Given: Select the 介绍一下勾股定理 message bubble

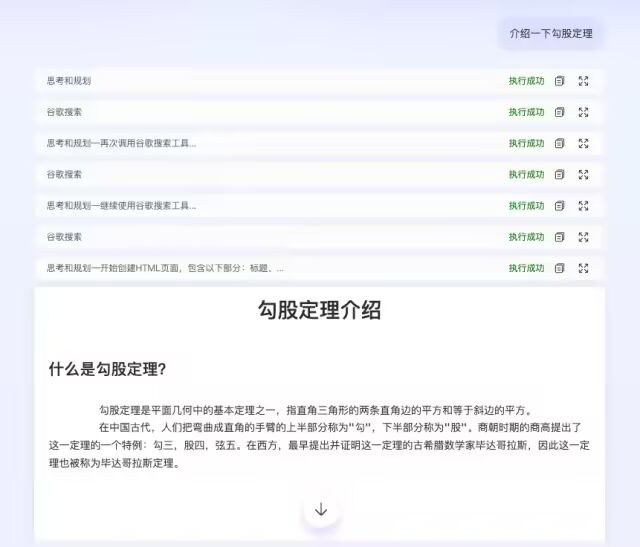Looking at the screenshot, I should 551,33.
